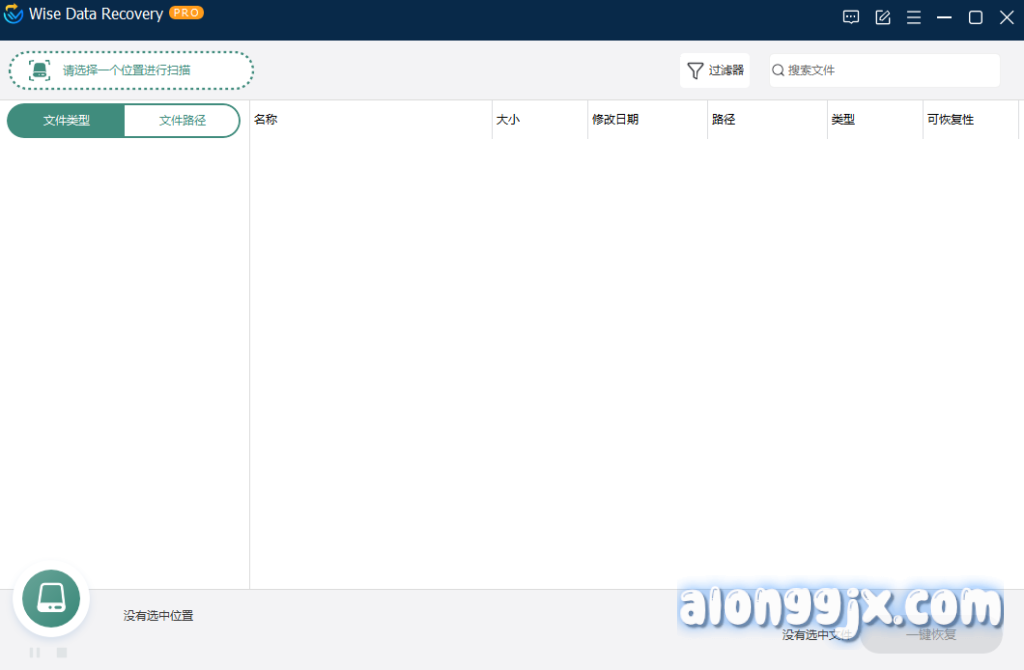Click the round green drive icon
The height and width of the screenshot is (670, 1024).
(x=51, y=598)
